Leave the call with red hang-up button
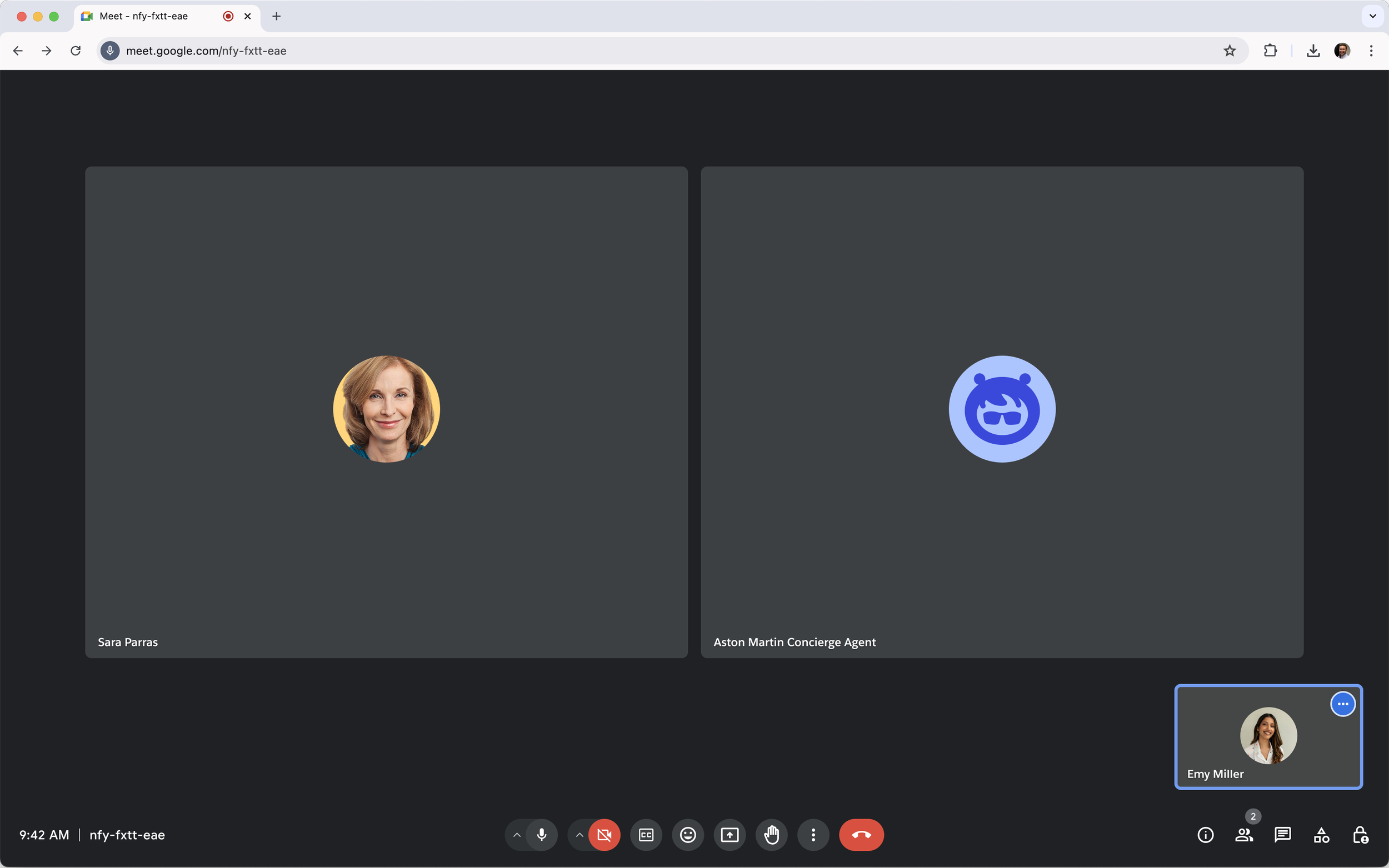Image resolution: width=1389 pixels, height=868 pixels. tap(861, 835)
